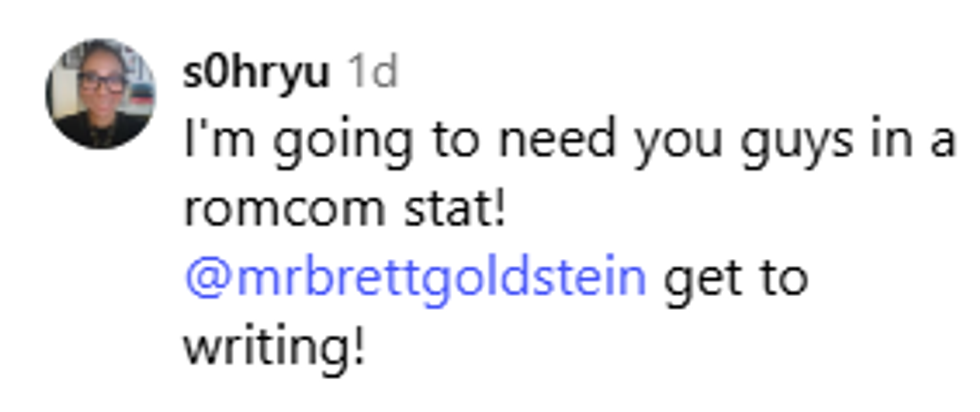Click s0hryu's profile picture avatar
This screenshot has height=412, width=980.
pyautogui.click(x=100, y=94)
